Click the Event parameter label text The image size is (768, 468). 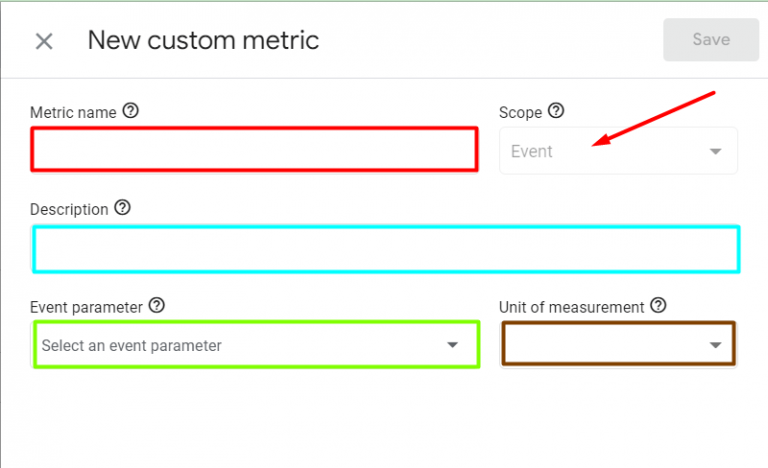(x=86, y=307)
